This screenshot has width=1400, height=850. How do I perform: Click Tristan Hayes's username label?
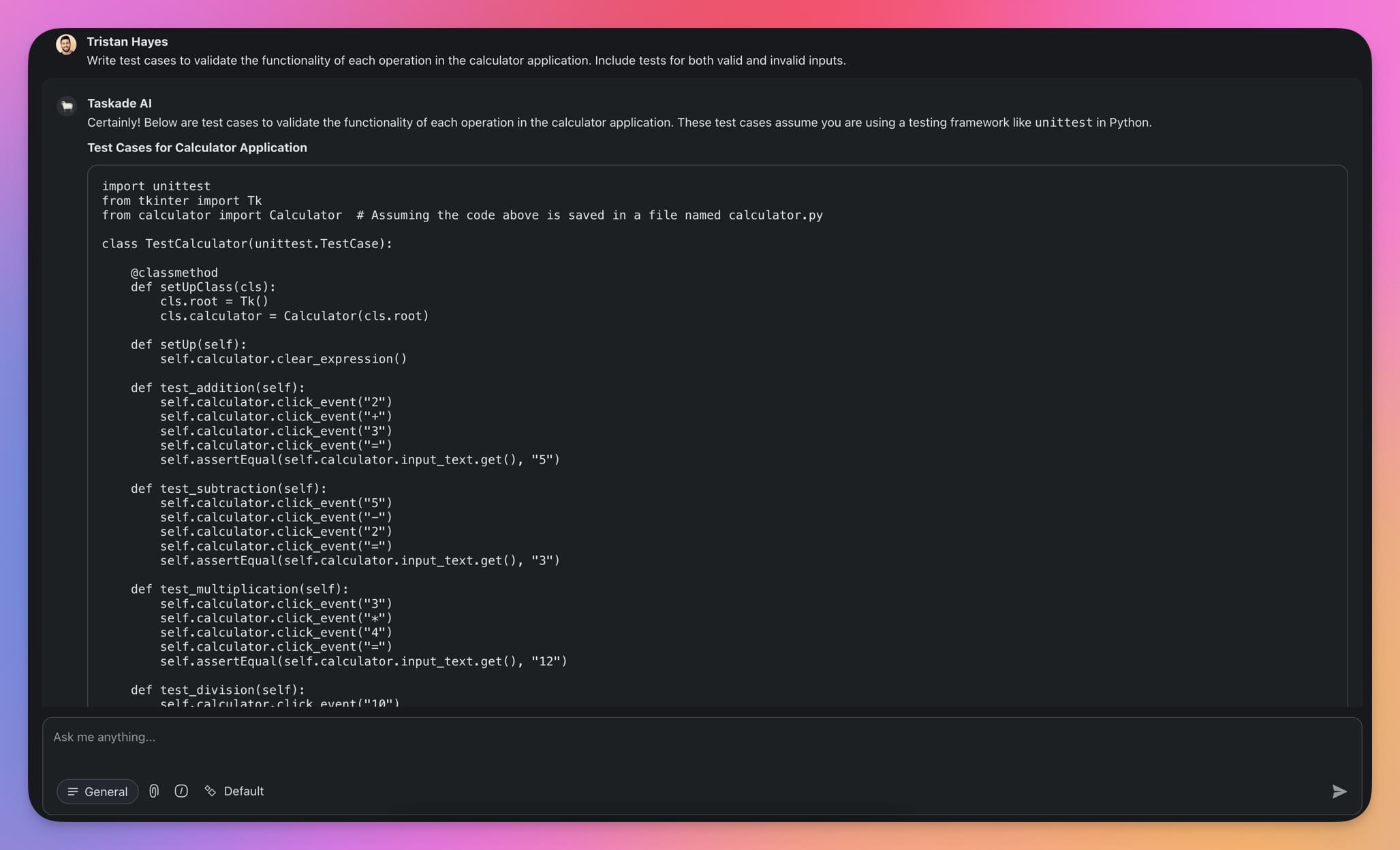(127, 42)
